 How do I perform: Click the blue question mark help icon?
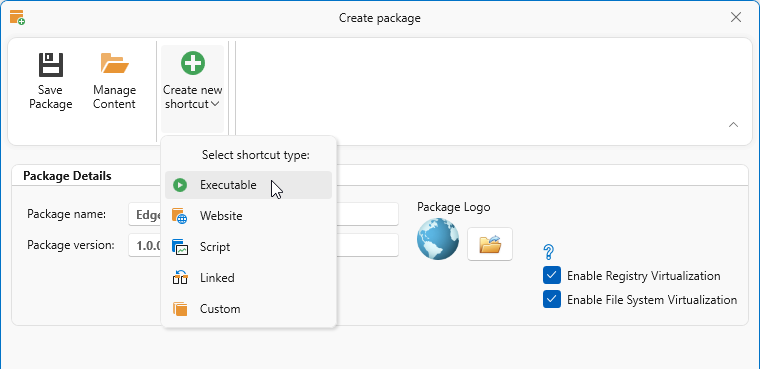click(x=549, y=252)
